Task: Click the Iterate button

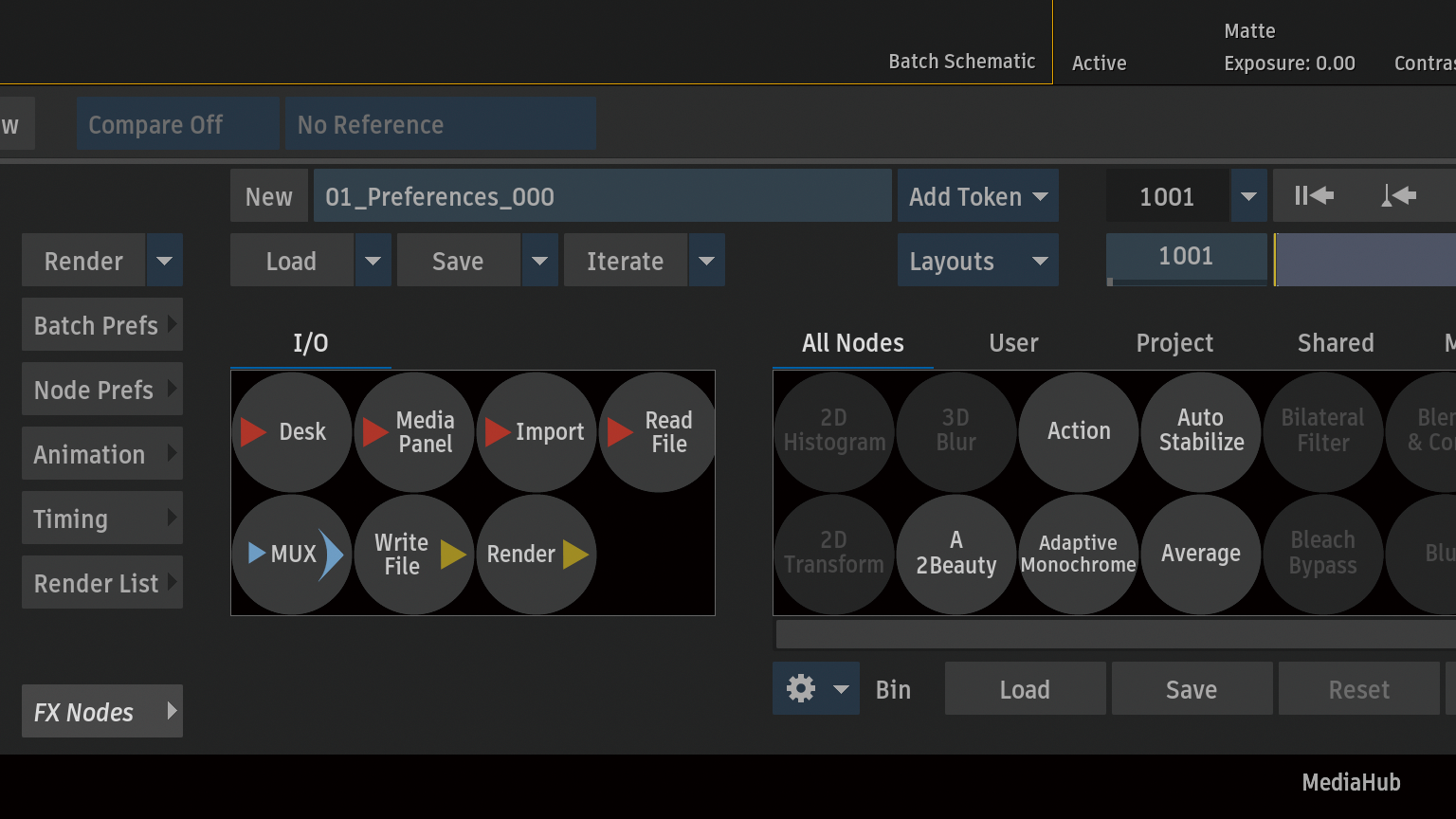Action: (625, 261)
